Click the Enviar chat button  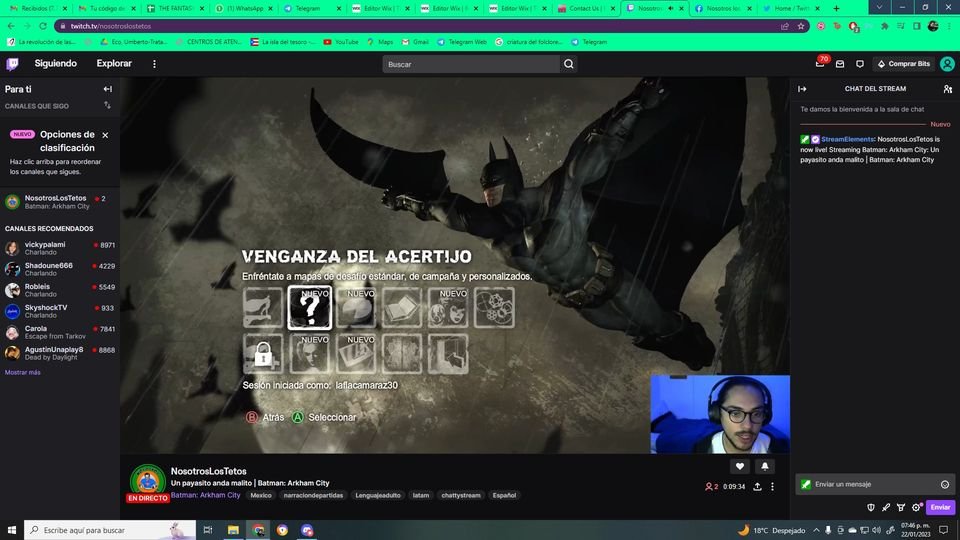tap(940, 507)
